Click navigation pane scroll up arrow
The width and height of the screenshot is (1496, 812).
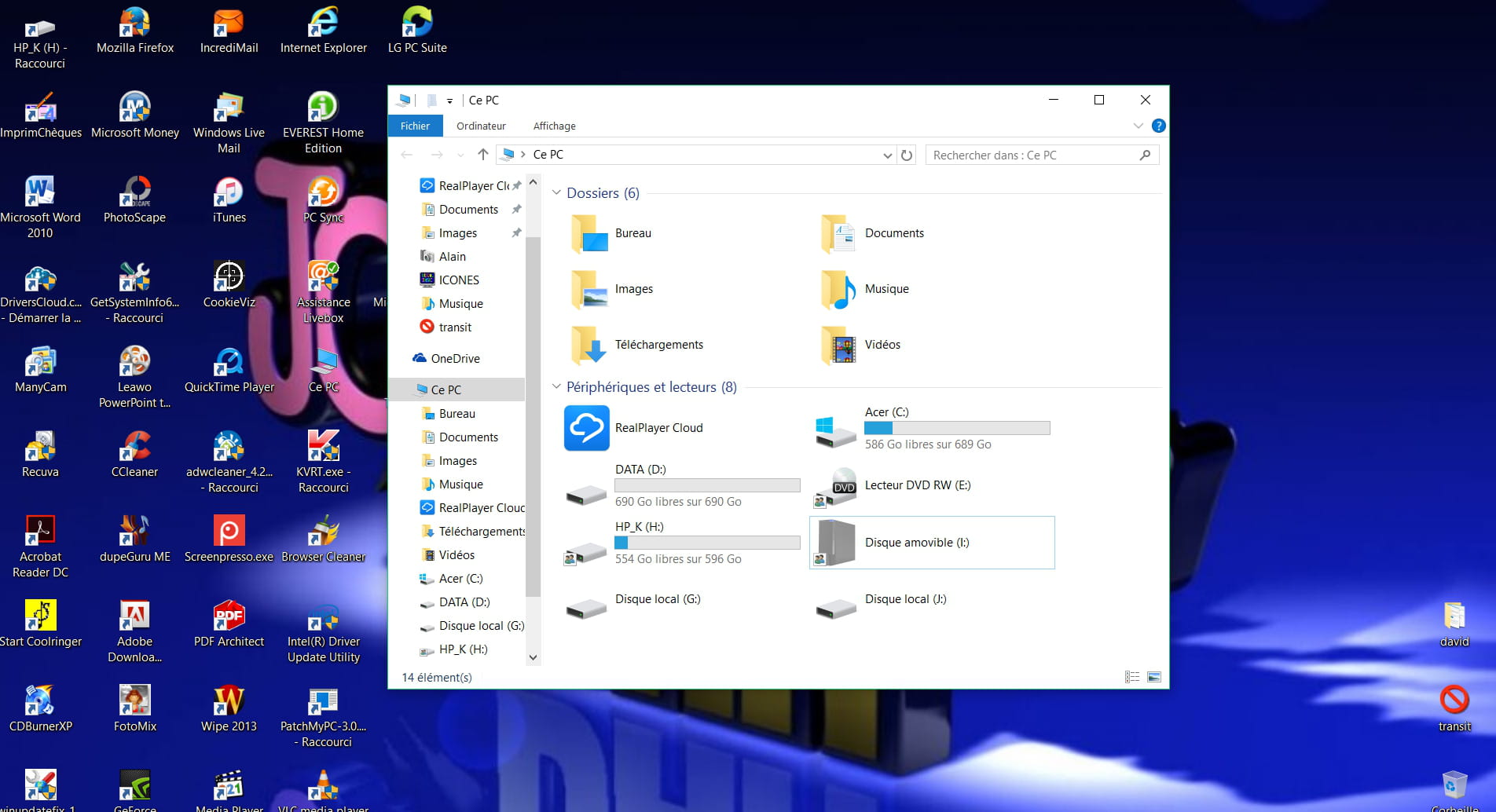[533, 182]
